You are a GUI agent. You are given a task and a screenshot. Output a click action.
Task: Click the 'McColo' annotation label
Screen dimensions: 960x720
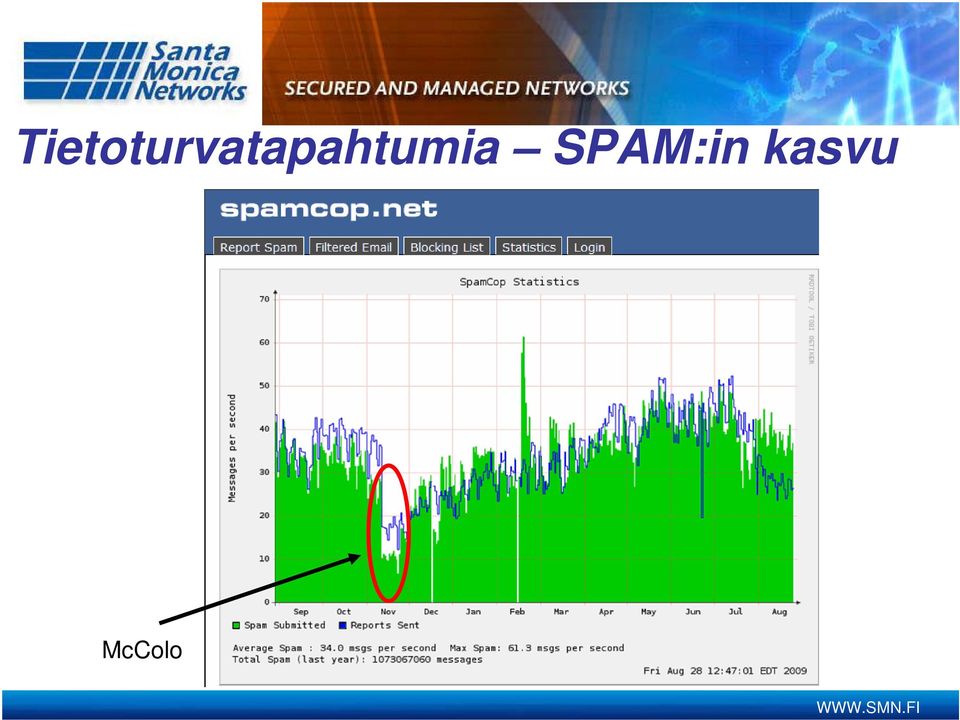tap(142, 650)
